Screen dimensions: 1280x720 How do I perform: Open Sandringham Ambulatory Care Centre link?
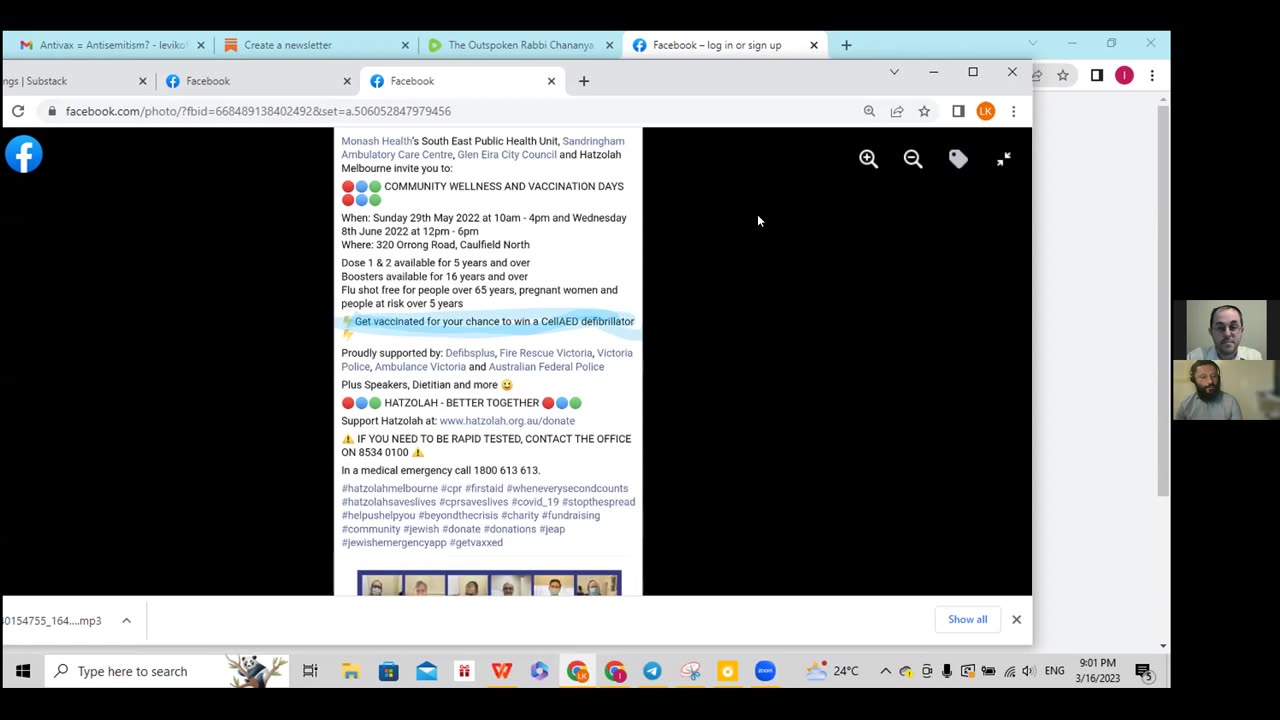click(x=483, y=148)
